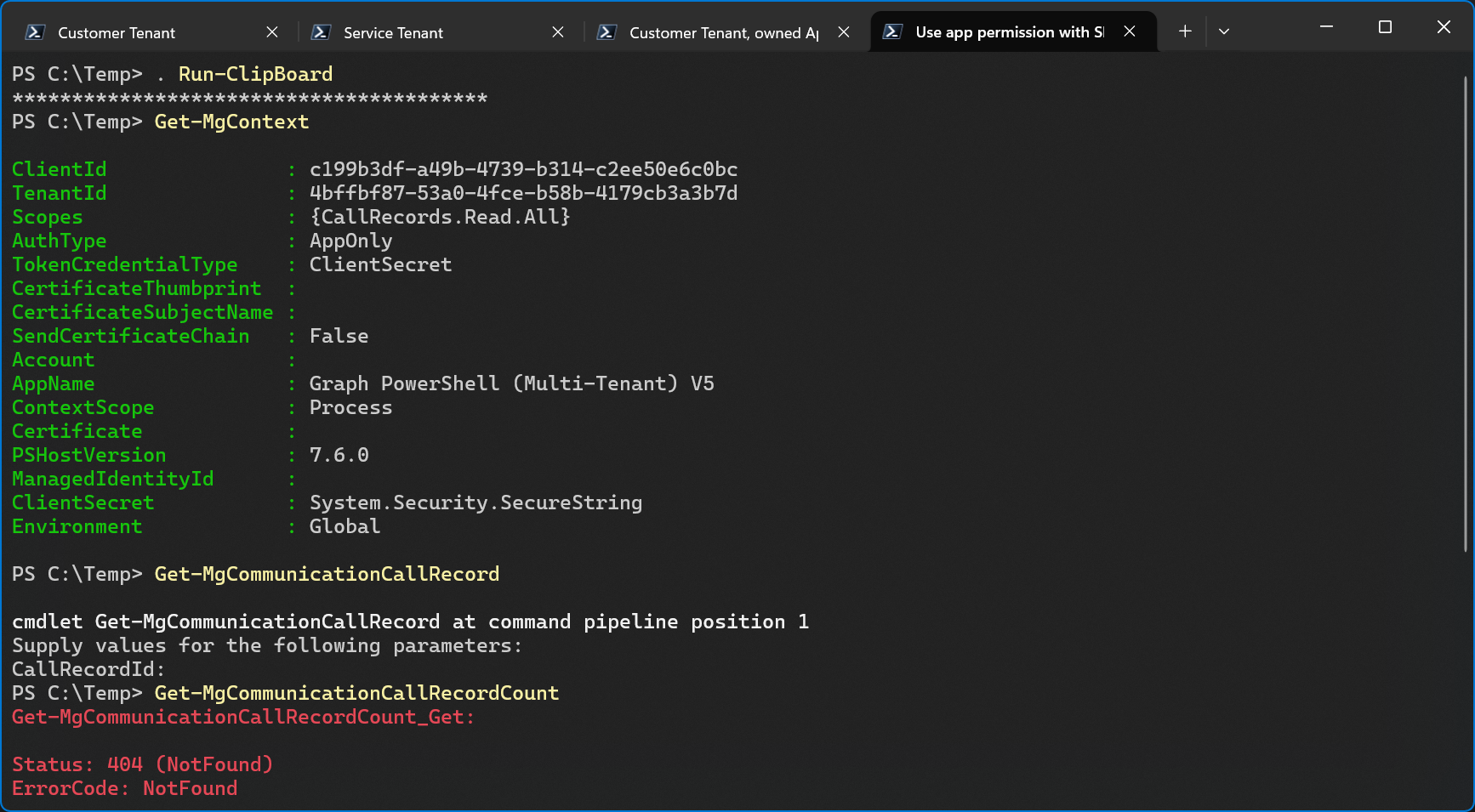Viewport: 1475px width, 812px height.
Task: Close the Customer Tenant tab
Action: point(271,32)
